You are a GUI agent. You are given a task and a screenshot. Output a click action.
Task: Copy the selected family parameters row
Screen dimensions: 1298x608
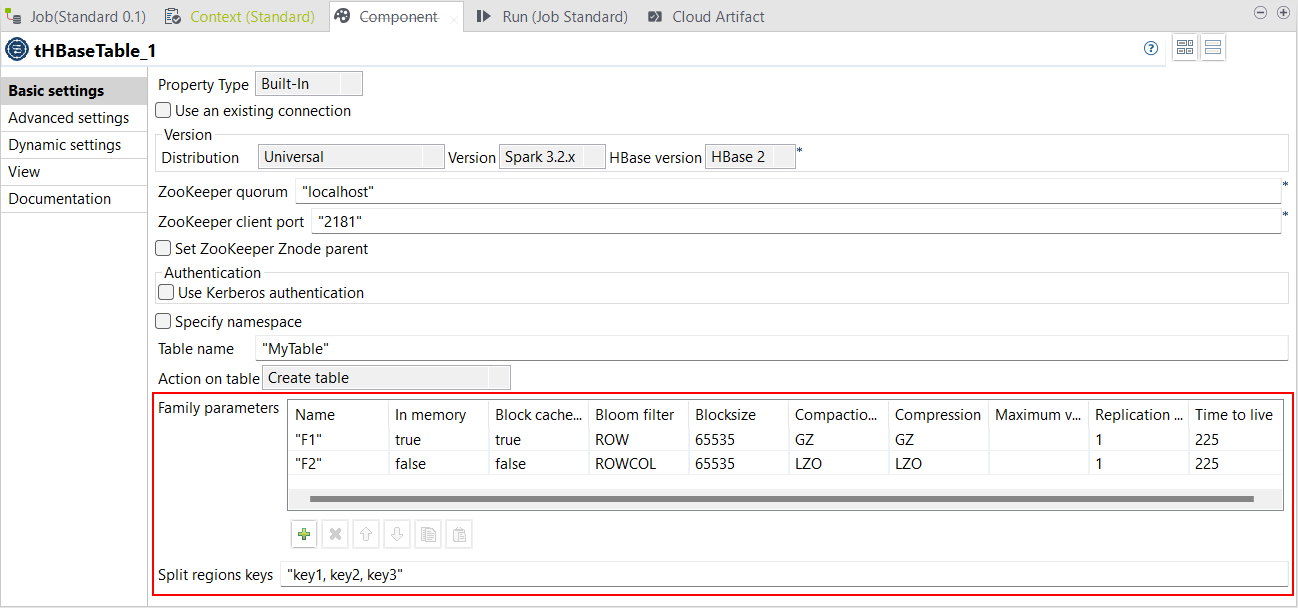point(428,534)
